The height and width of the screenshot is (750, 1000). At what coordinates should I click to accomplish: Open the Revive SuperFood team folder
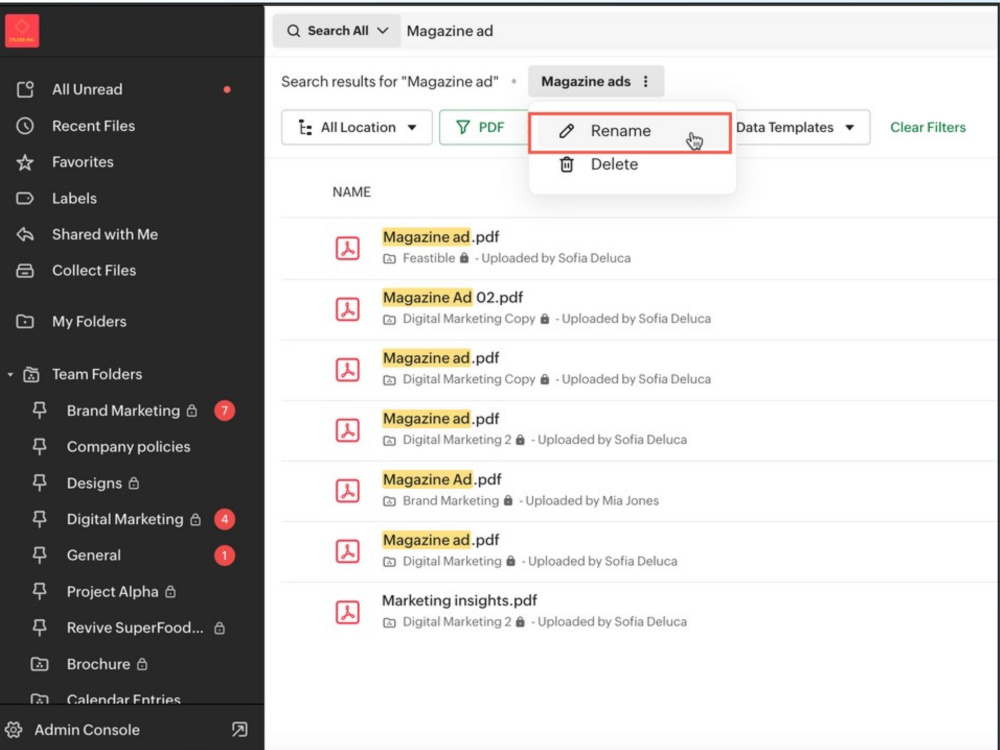(x=135, y=628)
